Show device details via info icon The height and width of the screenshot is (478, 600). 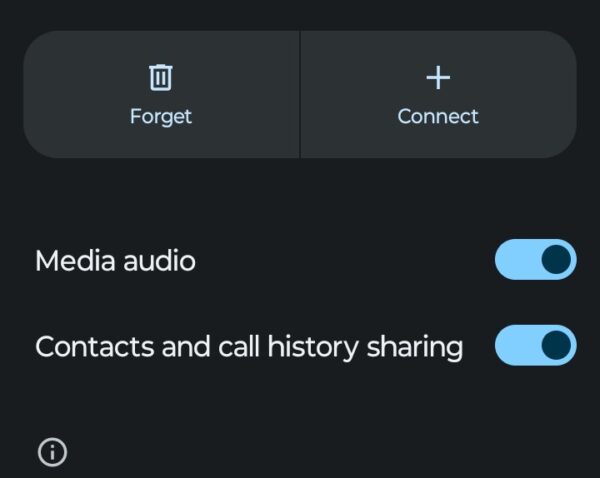click(52, 452)
